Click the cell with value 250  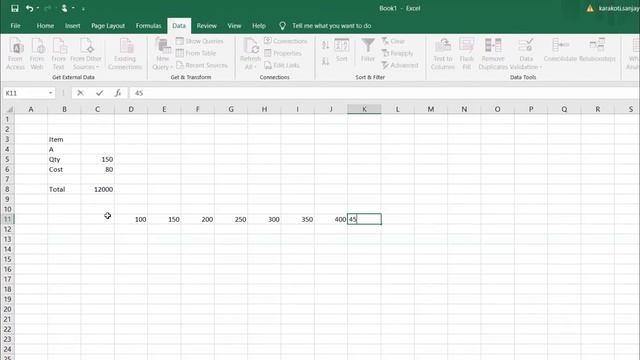tap(231, 219)
